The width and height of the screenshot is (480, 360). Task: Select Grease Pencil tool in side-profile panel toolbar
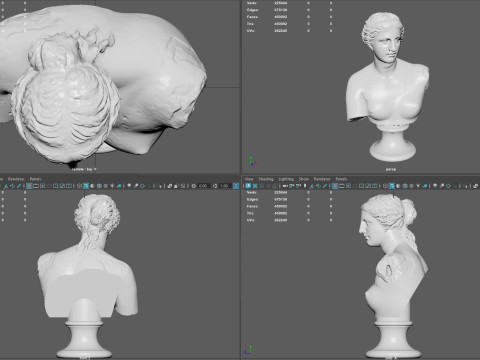click(x=325, y=186)
